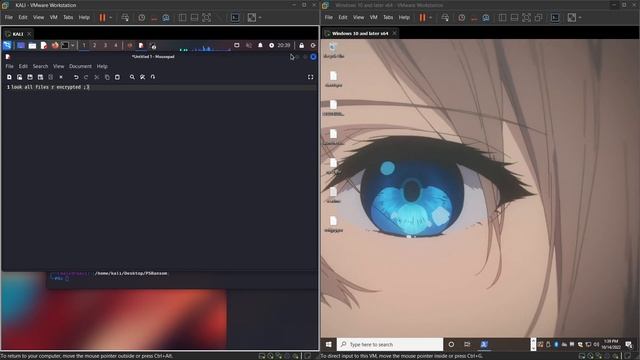Expand terminal dropdown arrow in Kali panel

(x=73, y=45)
